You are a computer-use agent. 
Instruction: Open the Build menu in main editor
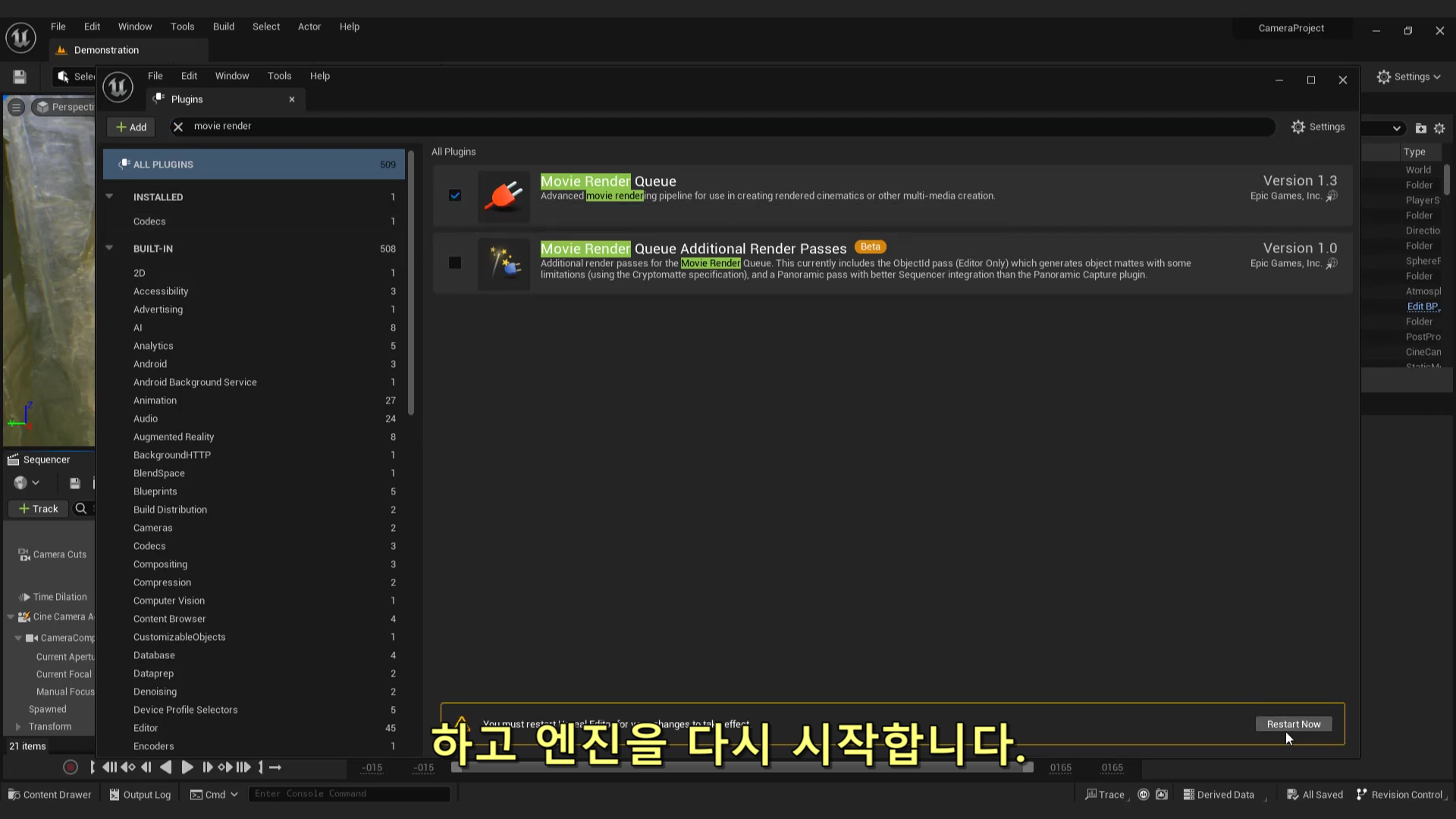coord(223,27)
